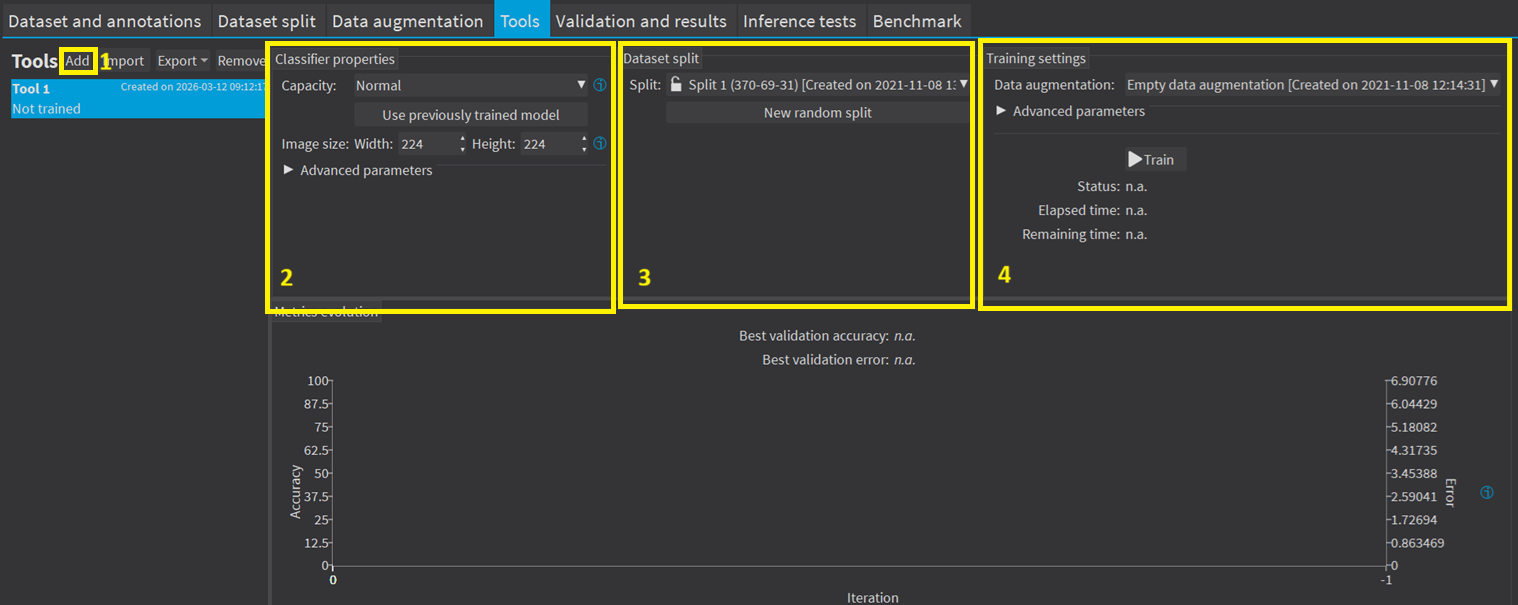This screenshot has width=1518, height=605.
Task: Go to the Benchmark tab
Action: 916,21
